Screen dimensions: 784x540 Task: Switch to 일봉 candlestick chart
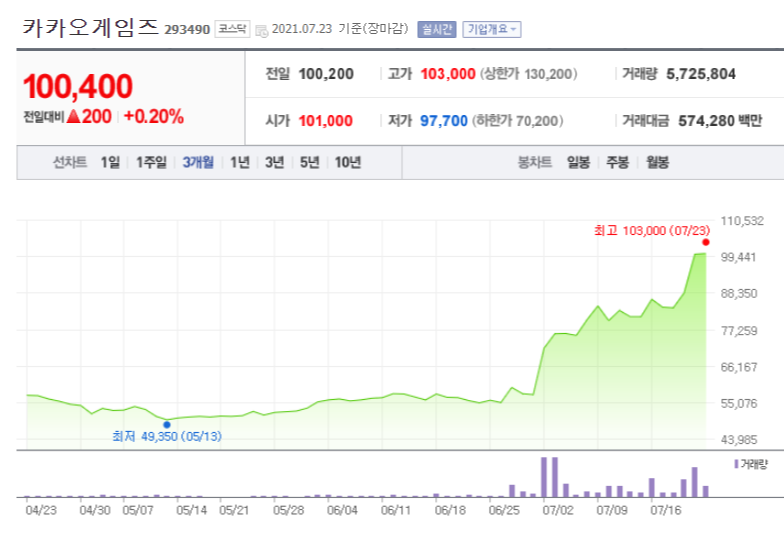tap(578, 162)
